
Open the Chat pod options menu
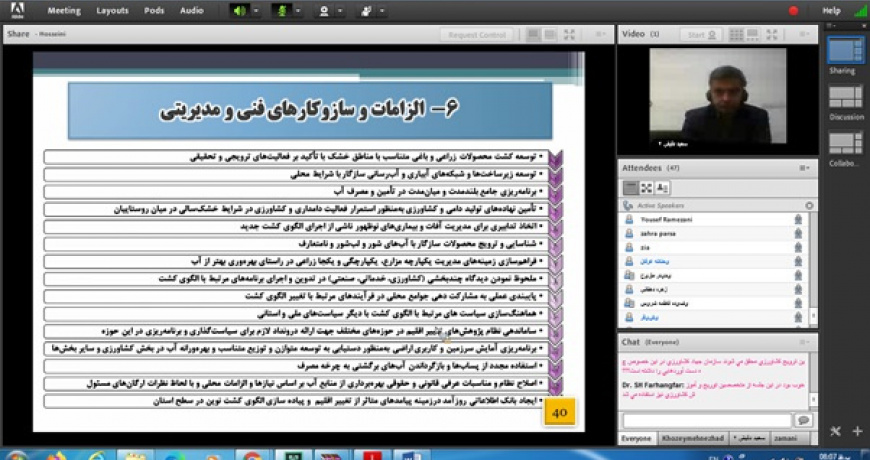[x=805, y=342]
